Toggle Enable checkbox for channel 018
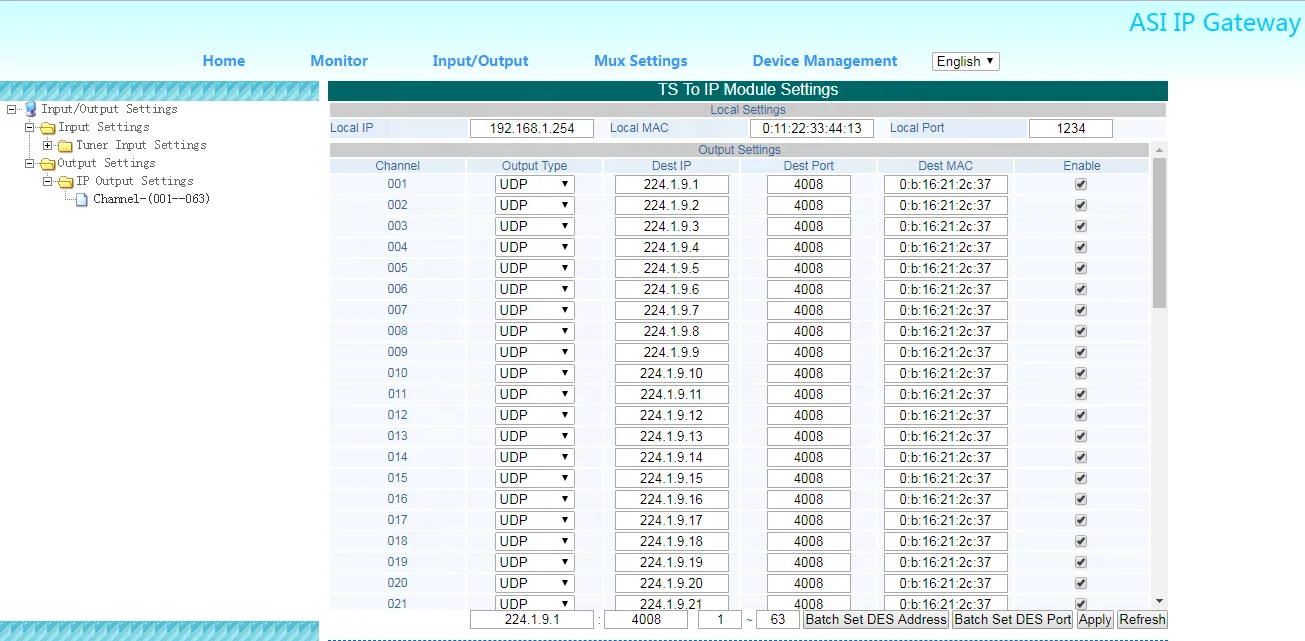1305x641 pixels. coord(1081,541)
